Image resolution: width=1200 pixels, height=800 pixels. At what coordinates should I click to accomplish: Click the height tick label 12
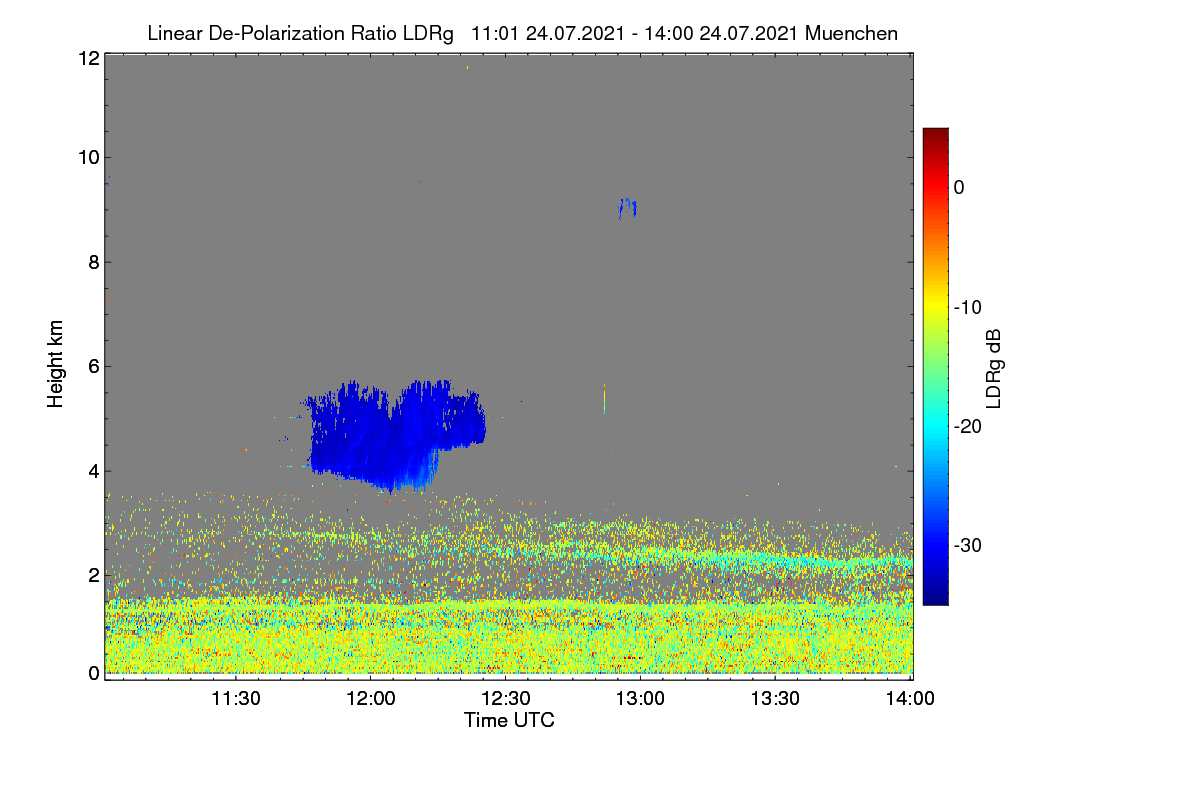(x=88, y=58)
